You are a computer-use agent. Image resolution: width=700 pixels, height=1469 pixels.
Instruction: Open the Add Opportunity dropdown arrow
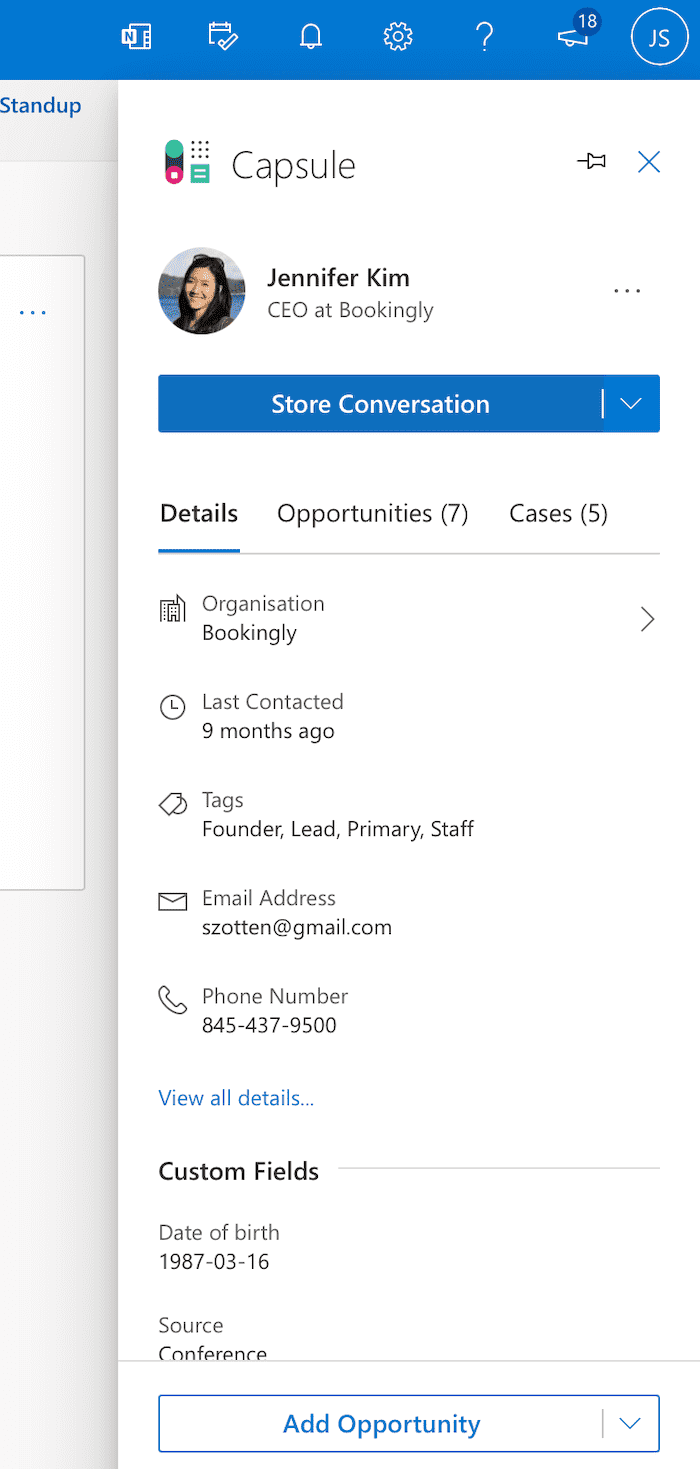coord(630,1423)
